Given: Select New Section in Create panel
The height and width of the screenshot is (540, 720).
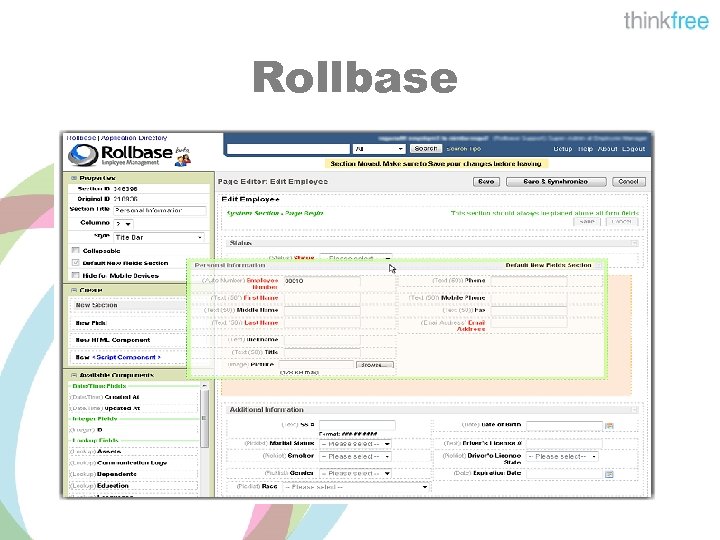Looking at the screenshot, I should tap(128, 305).
